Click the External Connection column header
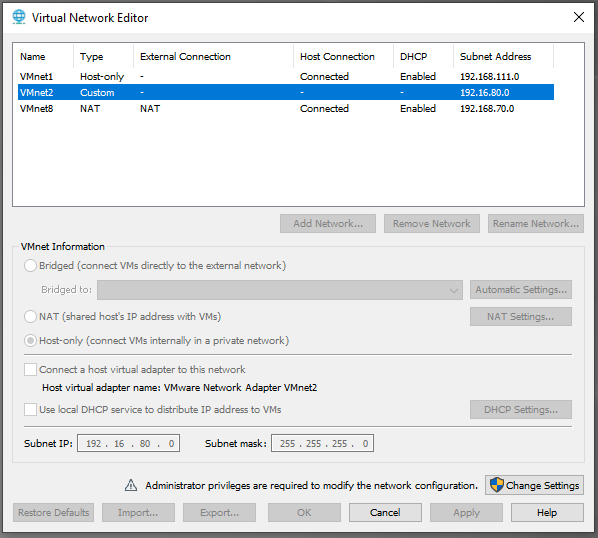 click(x=214, y=56)
